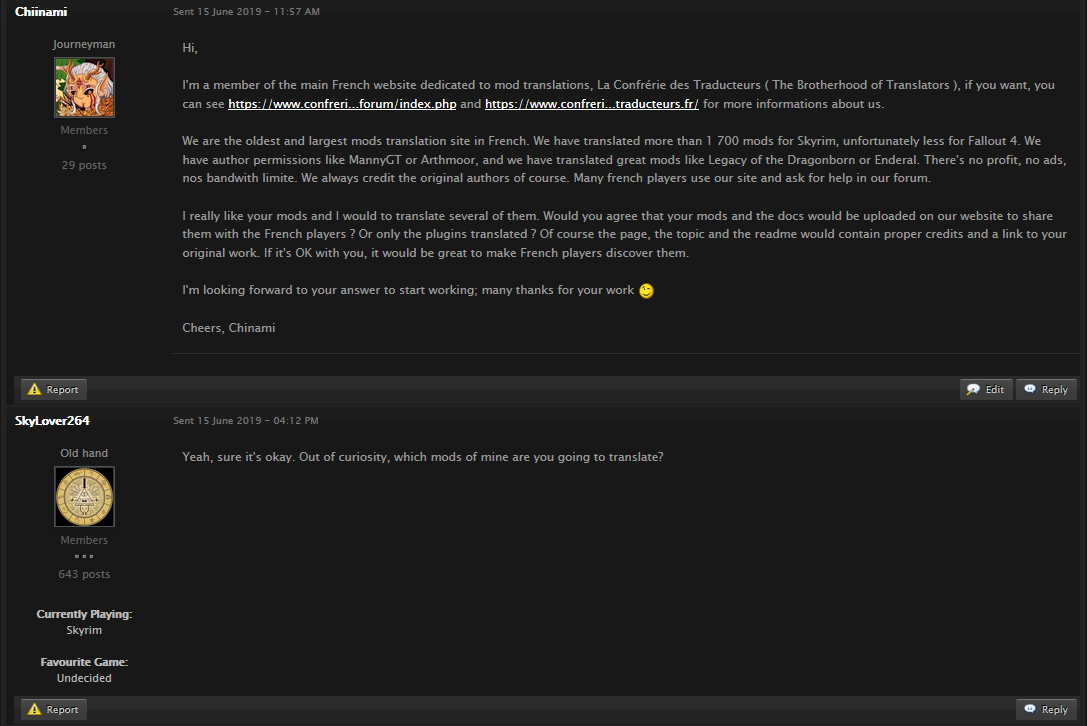Edit the message sent by Chiinami
Screen dimensions: 1087x726
[986, 389]
